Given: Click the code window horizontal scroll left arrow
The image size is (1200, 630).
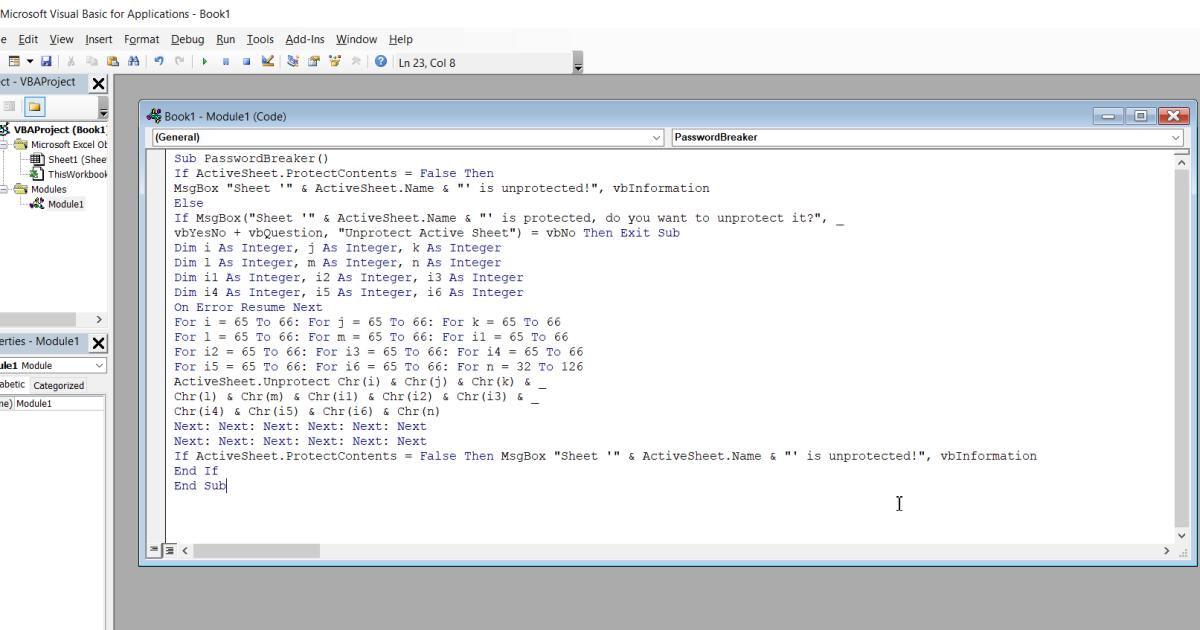Looking at the screenshot, I should pyautogui.click(x=184, y=551).
